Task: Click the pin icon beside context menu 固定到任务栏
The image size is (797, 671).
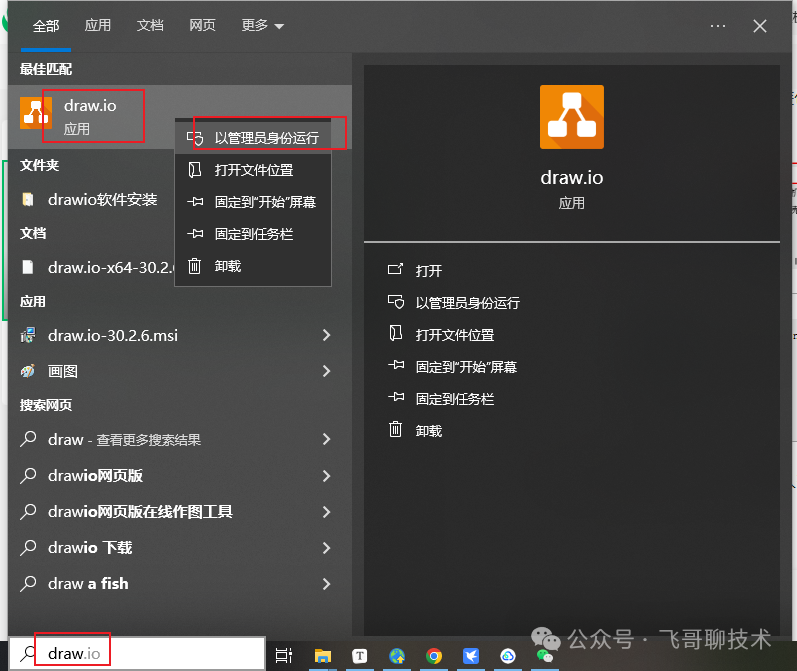Action: [195, 234]
